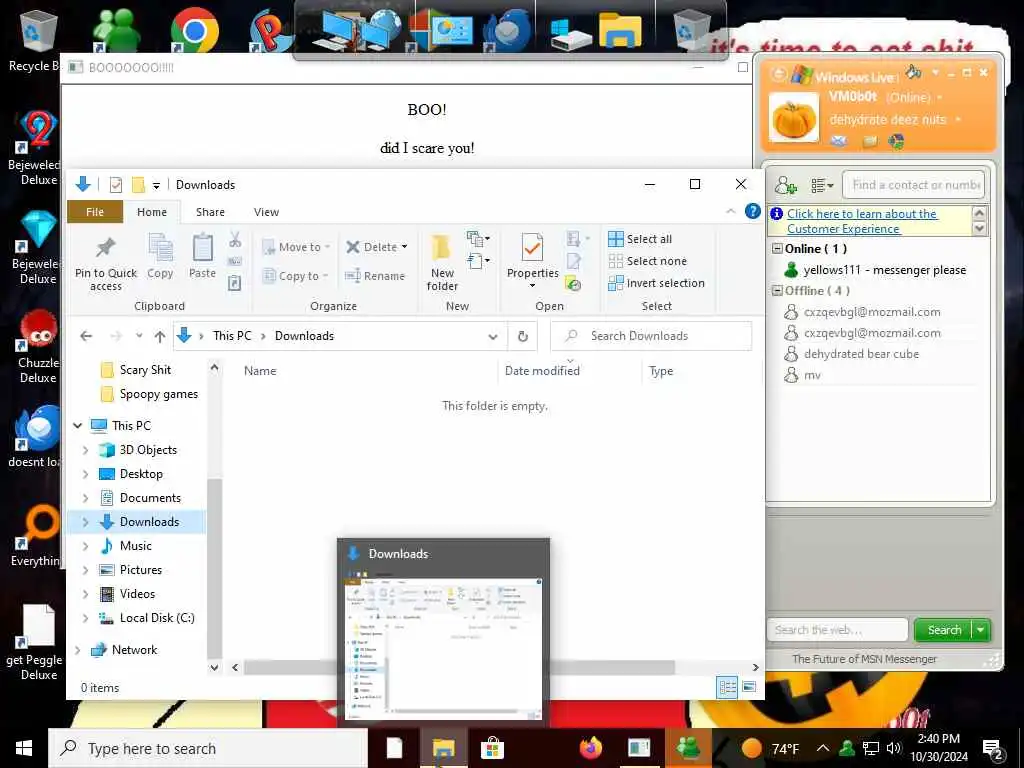The width and height of the screenshot is (1024, 768).
Task: Click the Paste clipboard icon
Action: [x=202, y=248]
